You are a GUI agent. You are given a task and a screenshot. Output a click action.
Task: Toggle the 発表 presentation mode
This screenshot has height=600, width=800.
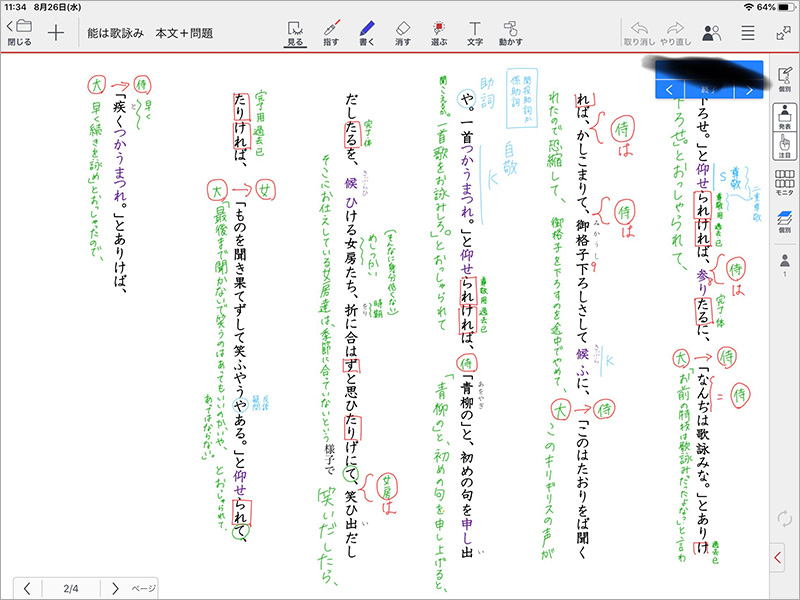point(785,117)
